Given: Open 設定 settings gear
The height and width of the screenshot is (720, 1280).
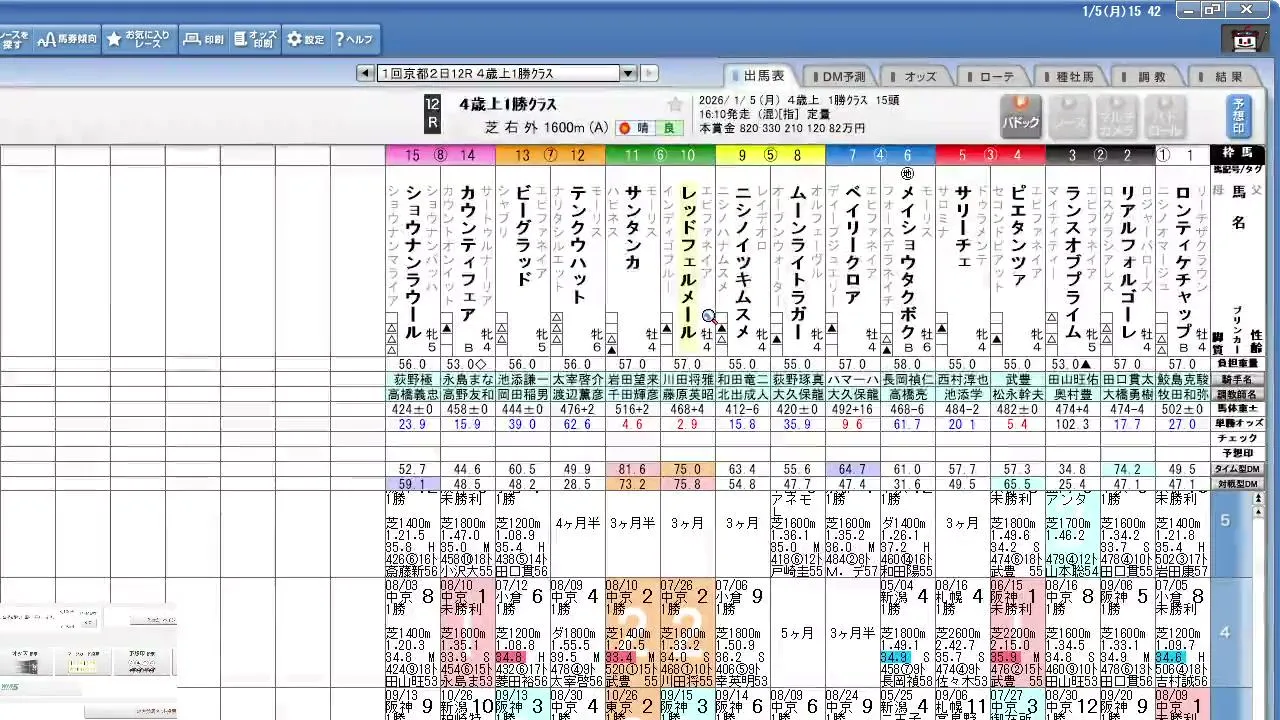Looking at the screenshot, I should point(306,39).
